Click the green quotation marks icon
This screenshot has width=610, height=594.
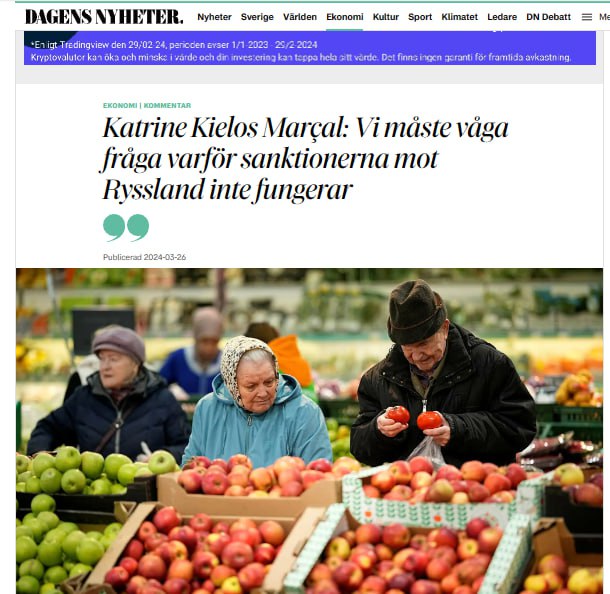pos(126,227)
